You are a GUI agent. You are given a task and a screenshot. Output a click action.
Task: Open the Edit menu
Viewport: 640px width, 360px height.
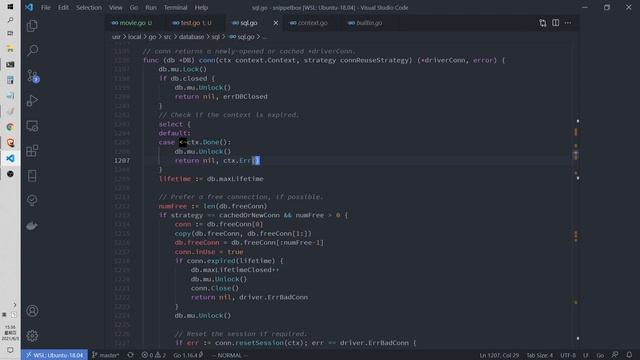coord(63,7)
